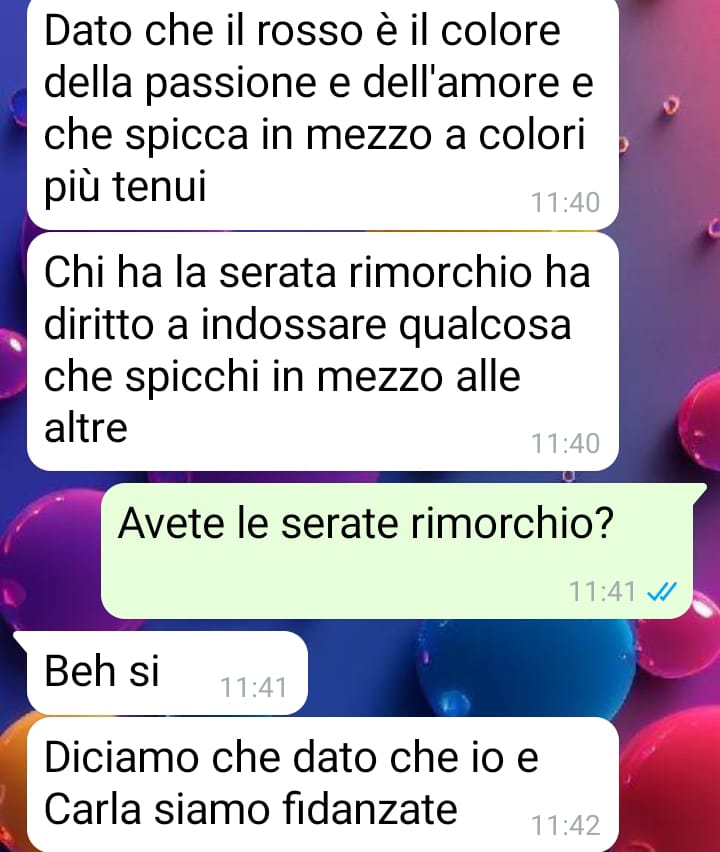Tap the 11:41 timestamp beside 'Beh si'
This screenshot has height=852, width=720.
coord(253,687)
